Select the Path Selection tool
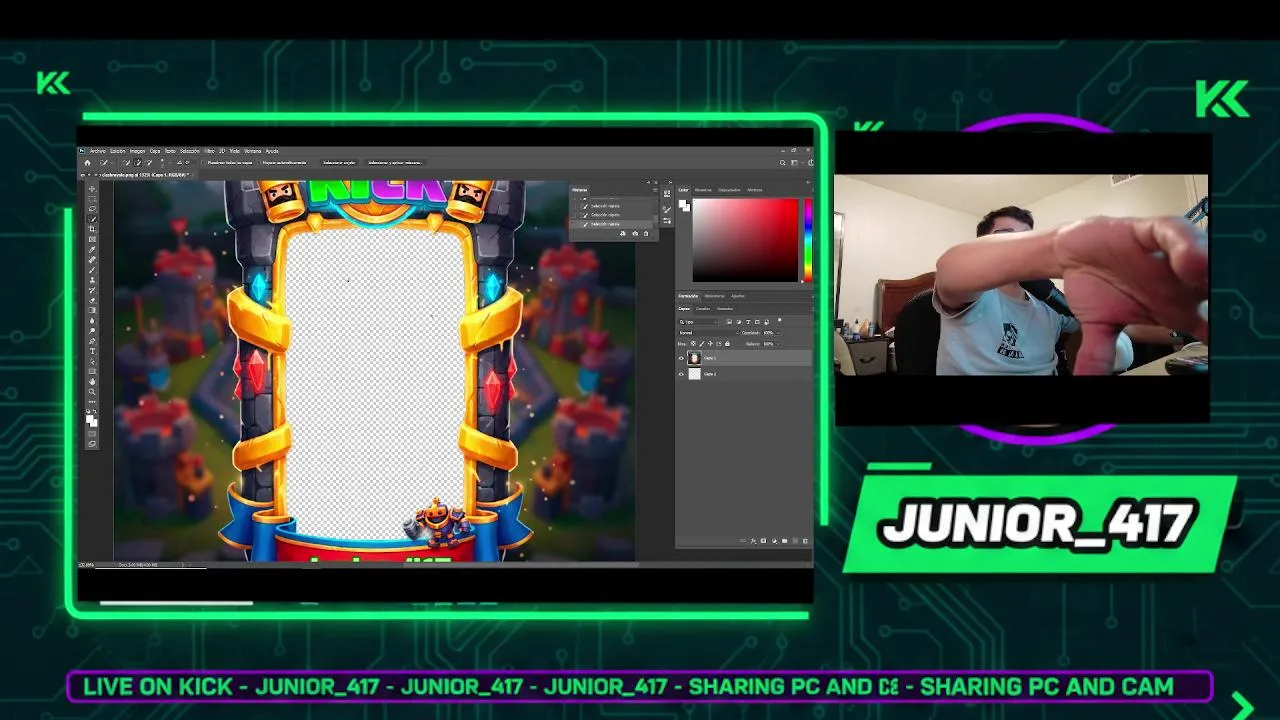The width and height of the screenshot is (1280, 720). (x=93, y=361)
